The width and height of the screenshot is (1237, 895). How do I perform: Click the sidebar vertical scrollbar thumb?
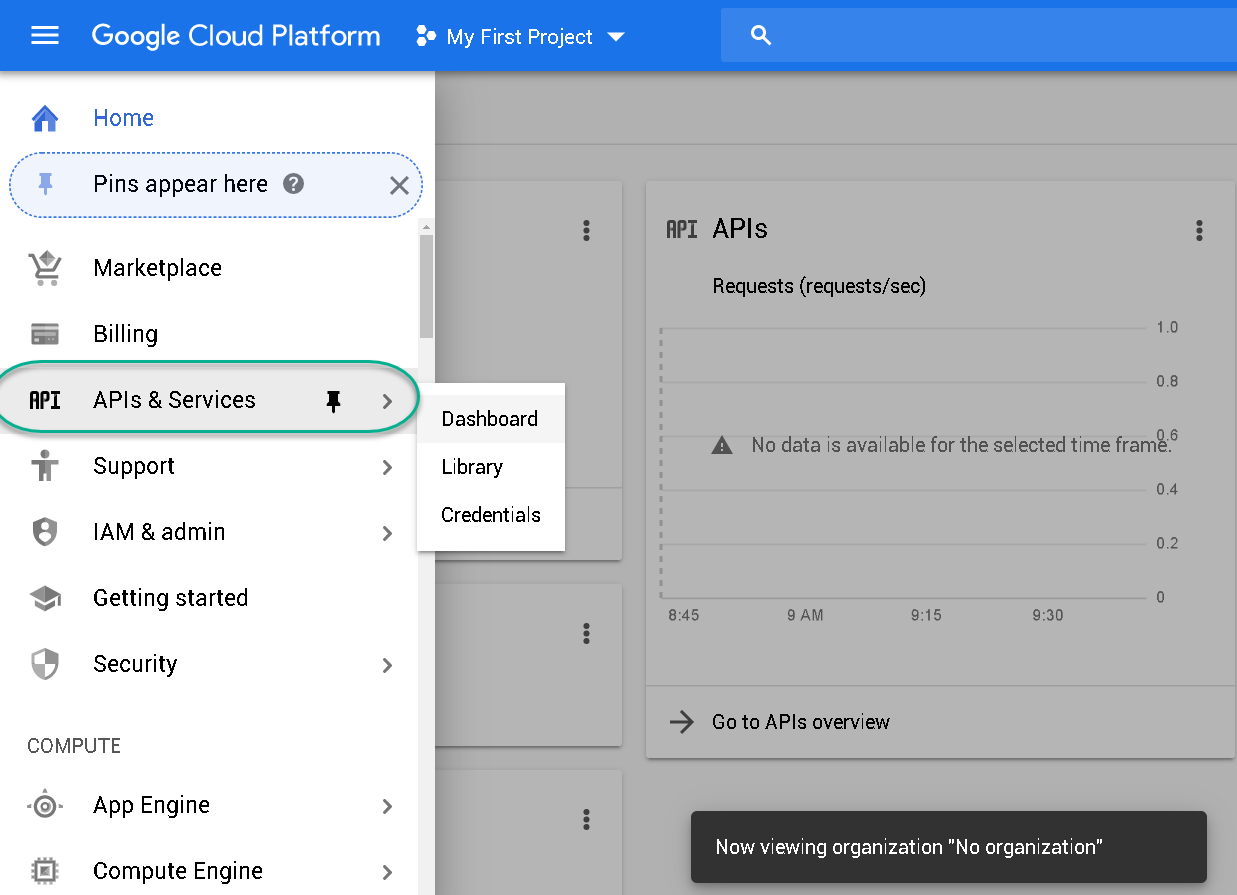pos(427,286)
